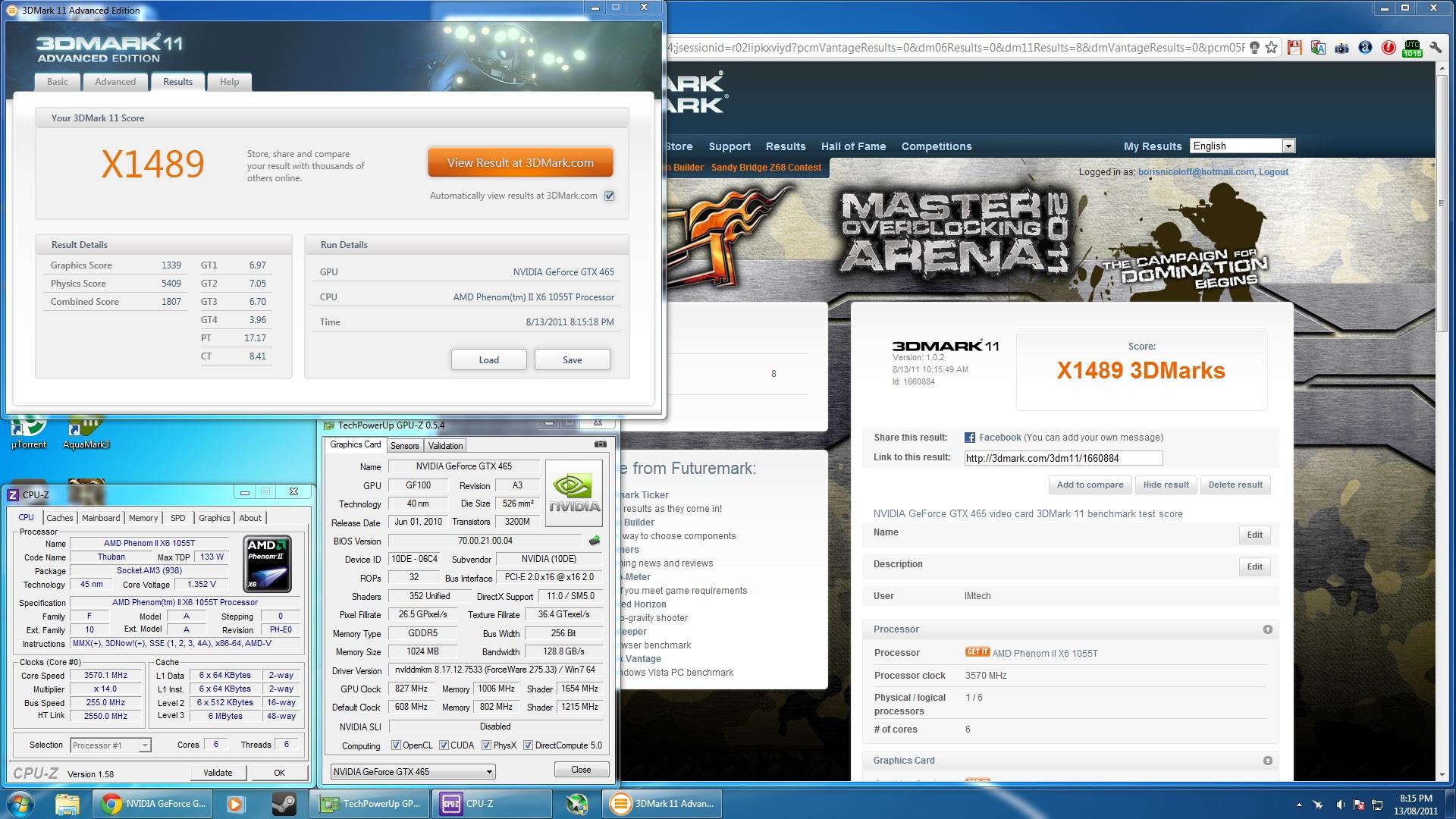This screenshot has height=819, width=1456.
Task: Click the Facebook share icon
Action: click(x=969, y=438)
